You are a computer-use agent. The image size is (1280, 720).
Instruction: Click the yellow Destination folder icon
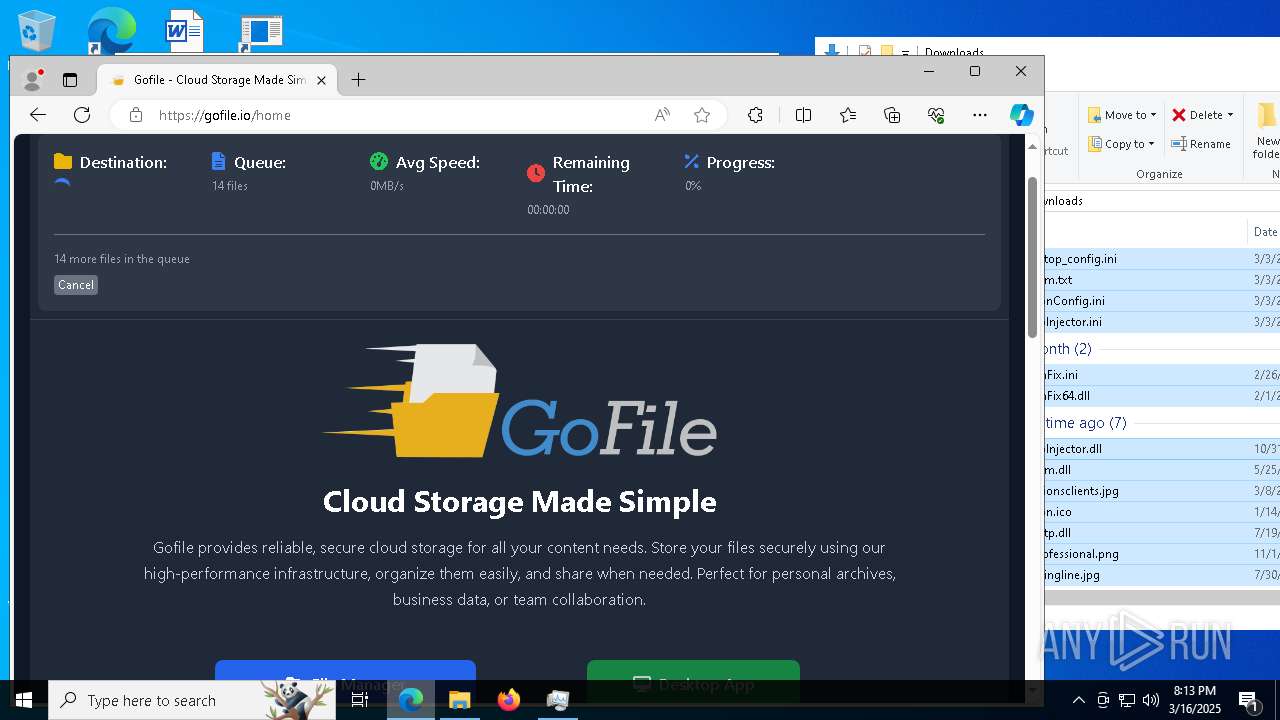pyautogui.click(x=63, y=162)
